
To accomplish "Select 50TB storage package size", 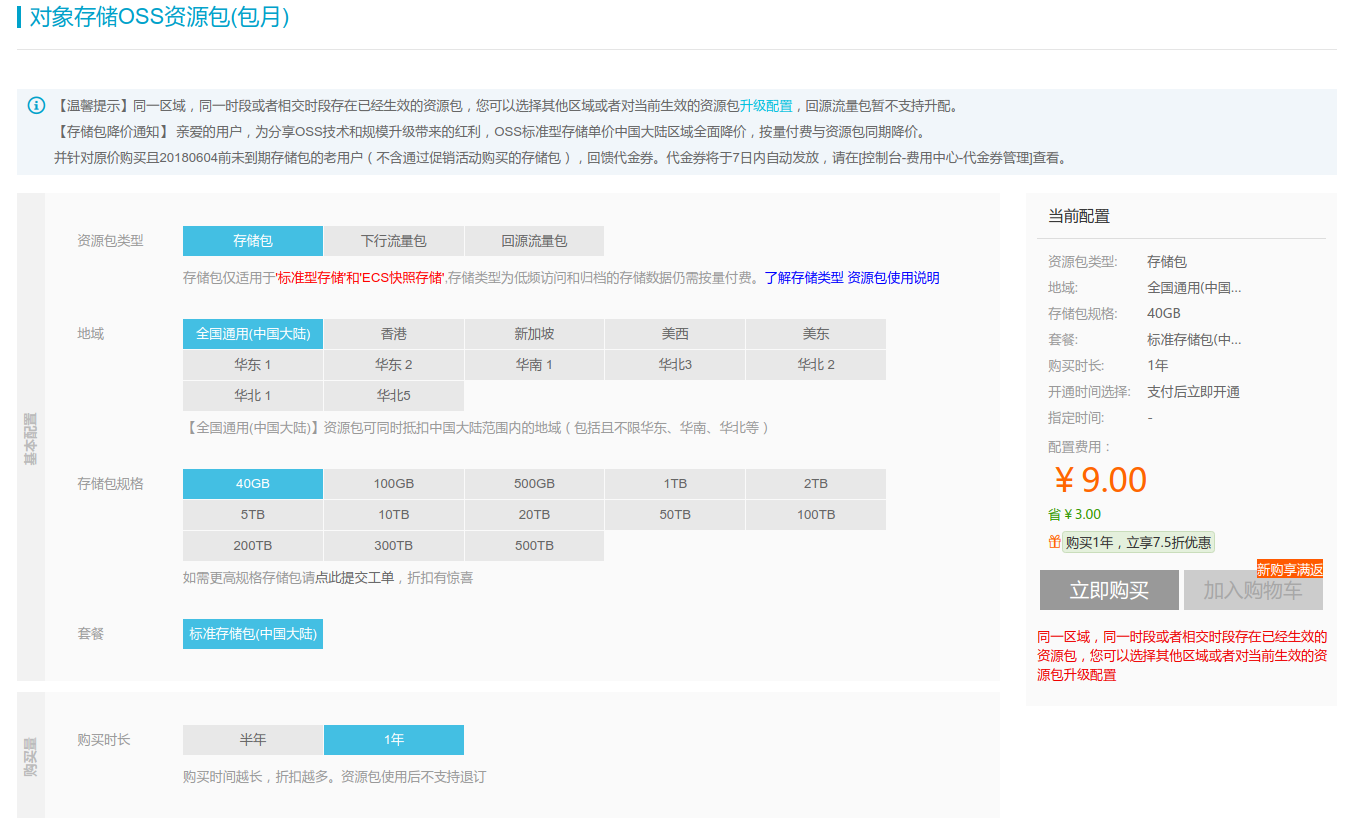I will point(675,515).
